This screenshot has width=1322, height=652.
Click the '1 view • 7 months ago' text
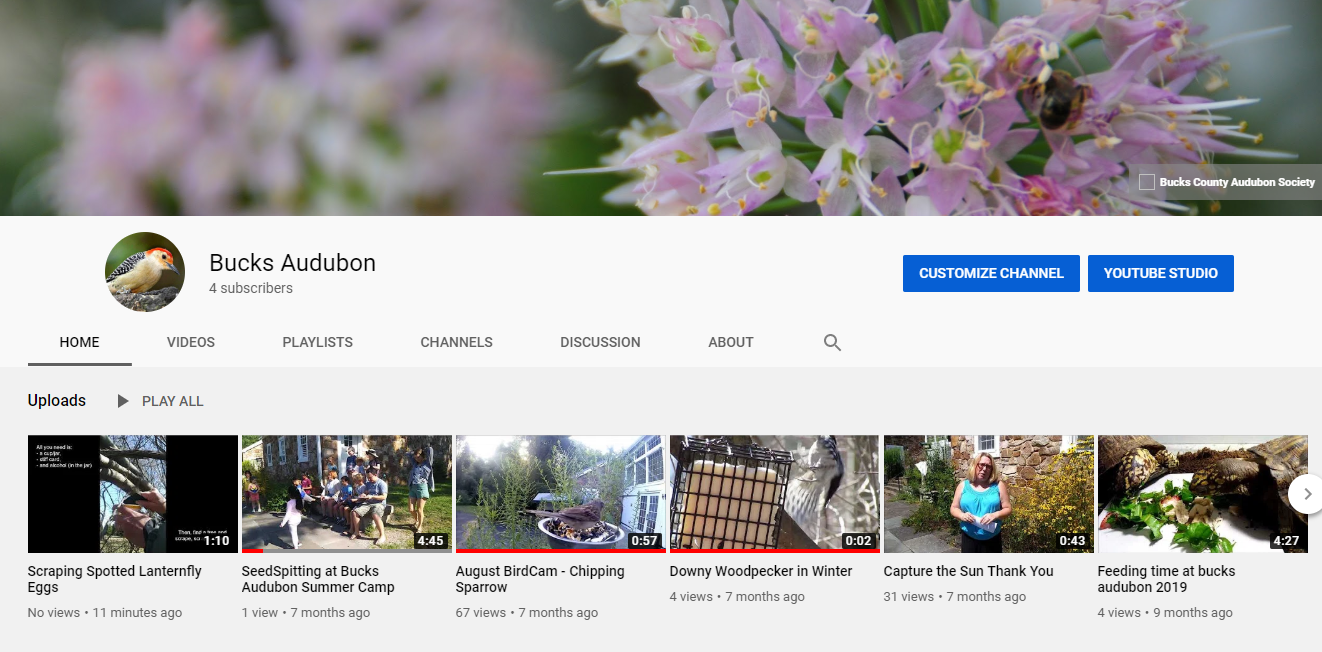point(306,613)
